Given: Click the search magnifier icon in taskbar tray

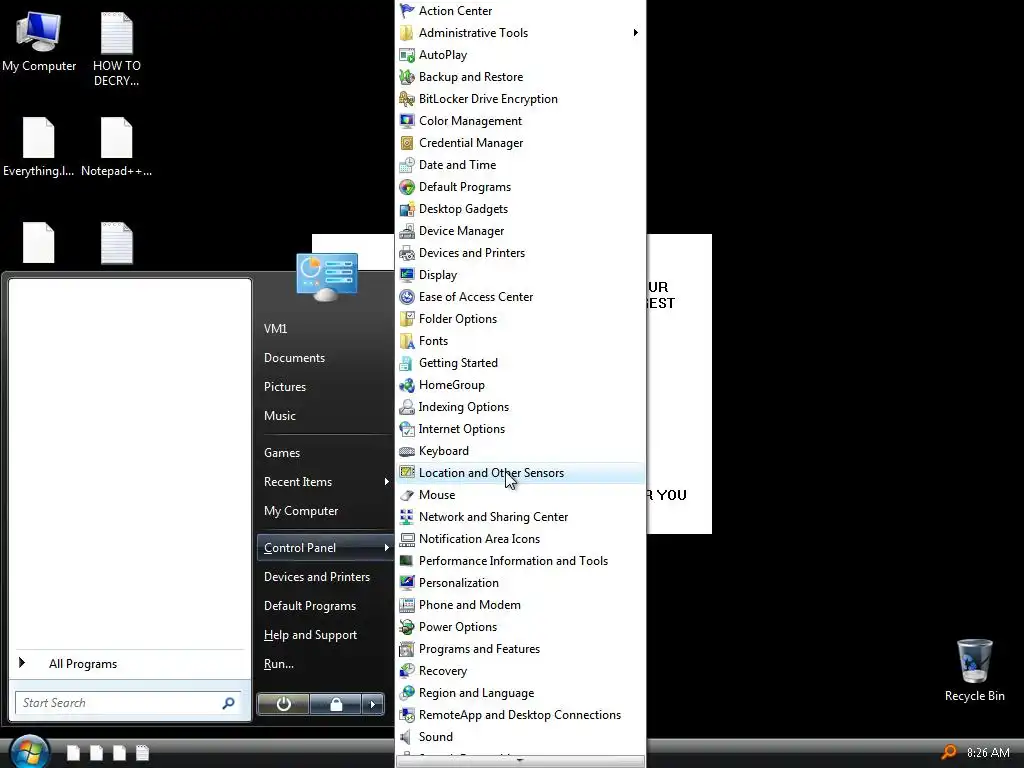Looking at the screenshot, I should 949,752.
